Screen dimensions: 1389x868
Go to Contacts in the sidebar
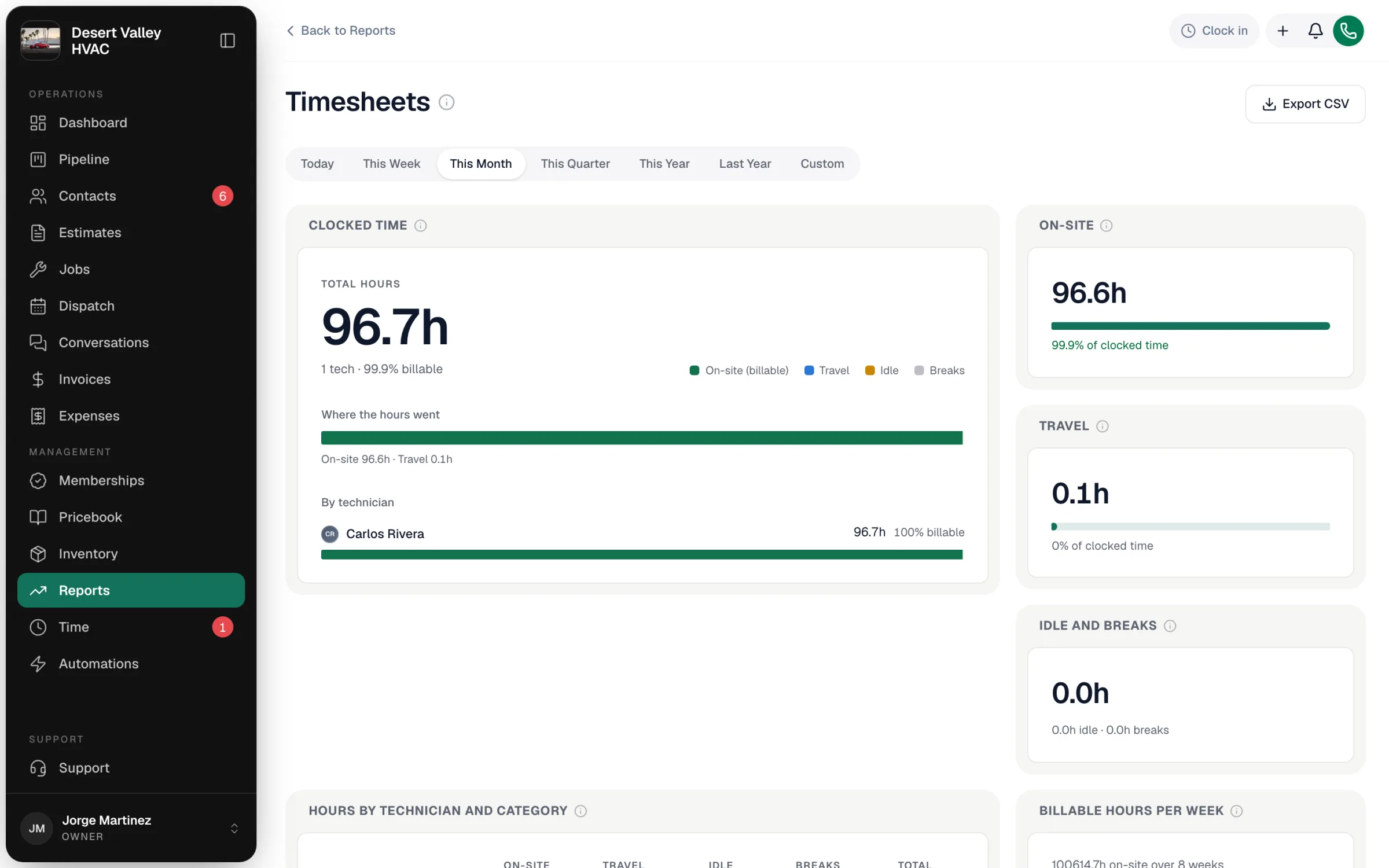[x=131, y=196]
